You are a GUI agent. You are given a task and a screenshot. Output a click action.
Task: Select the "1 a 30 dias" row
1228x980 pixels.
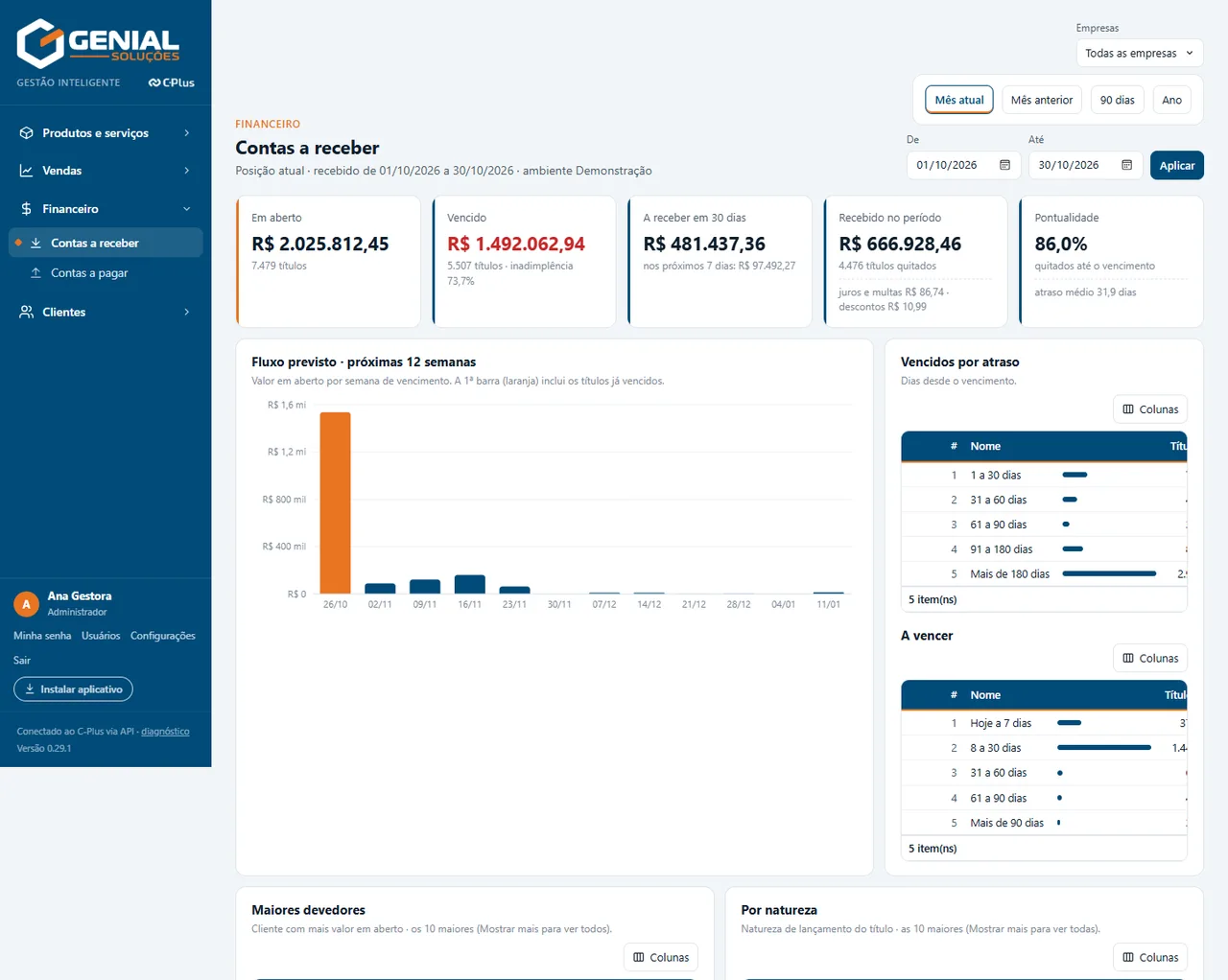pos(1044,475)
